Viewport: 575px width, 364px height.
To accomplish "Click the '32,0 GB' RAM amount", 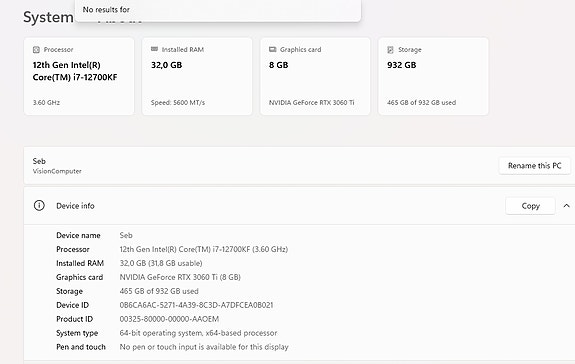I will pyautogui.click(x=166, y=65).
